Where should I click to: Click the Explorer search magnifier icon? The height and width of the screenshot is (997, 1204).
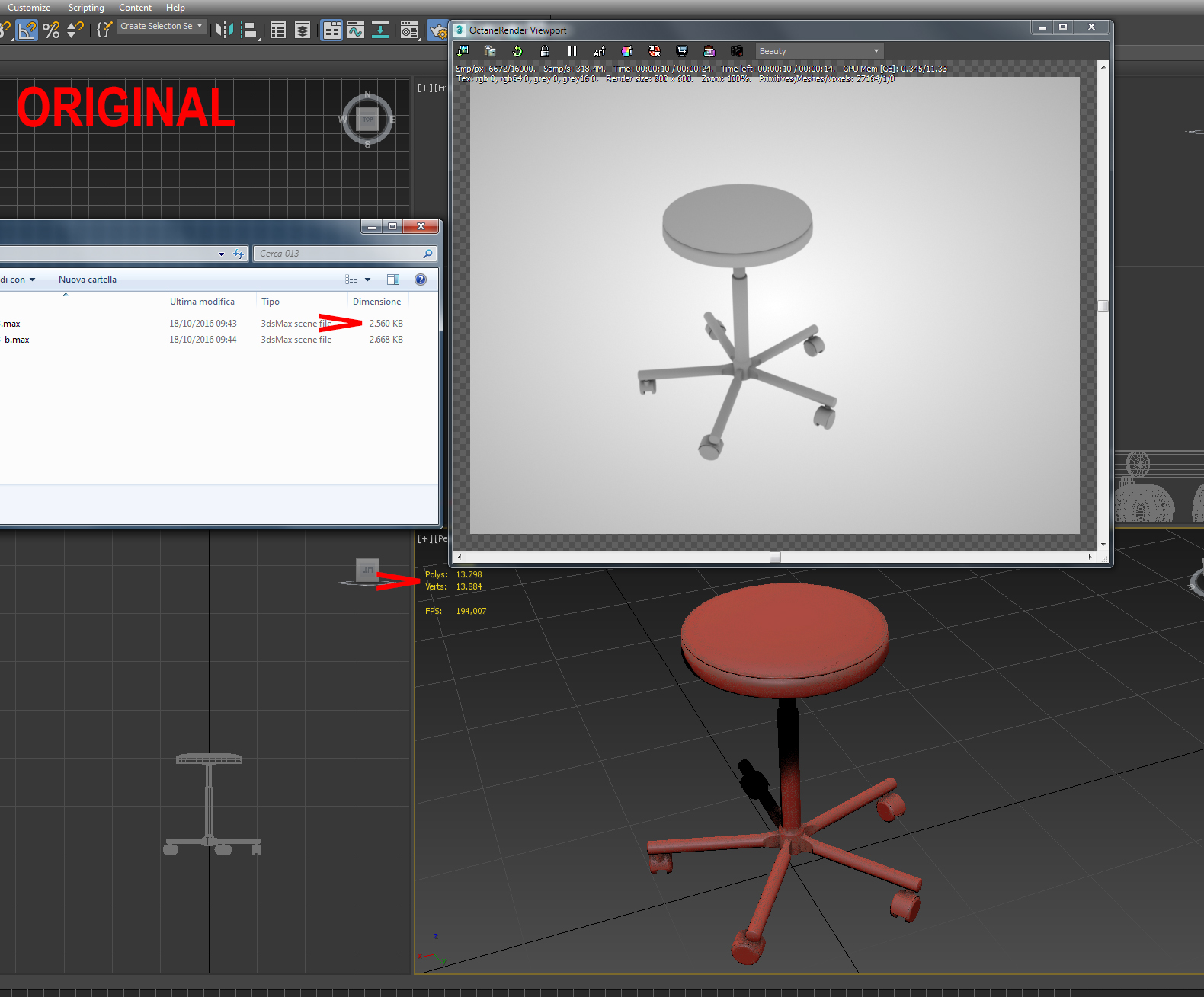click(x=427, y=254)
